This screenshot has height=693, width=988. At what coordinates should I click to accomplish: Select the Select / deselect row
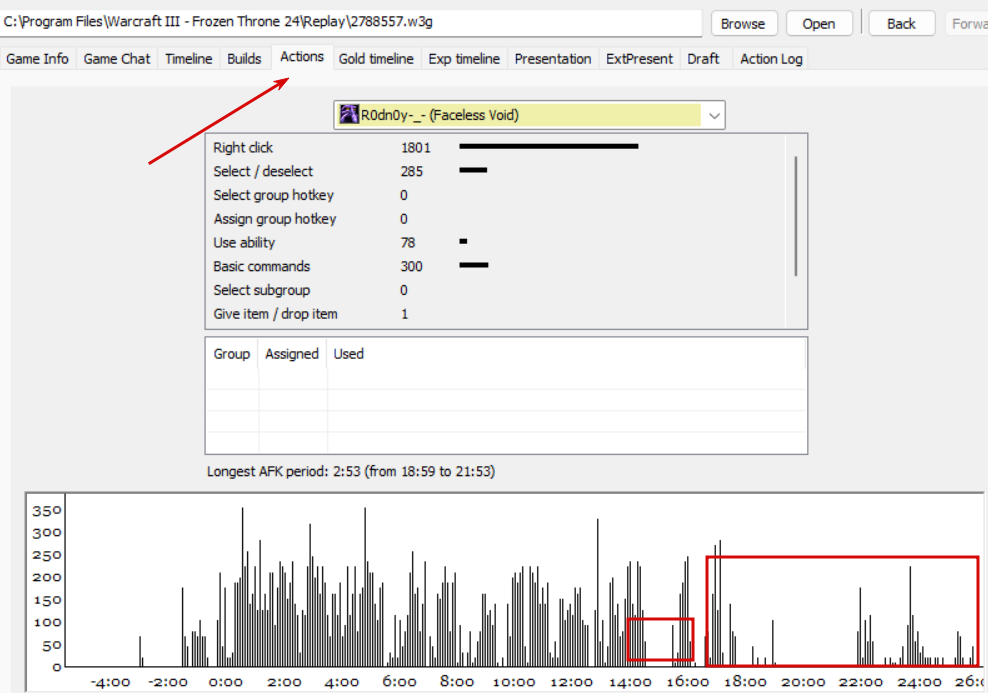[495, 171]
